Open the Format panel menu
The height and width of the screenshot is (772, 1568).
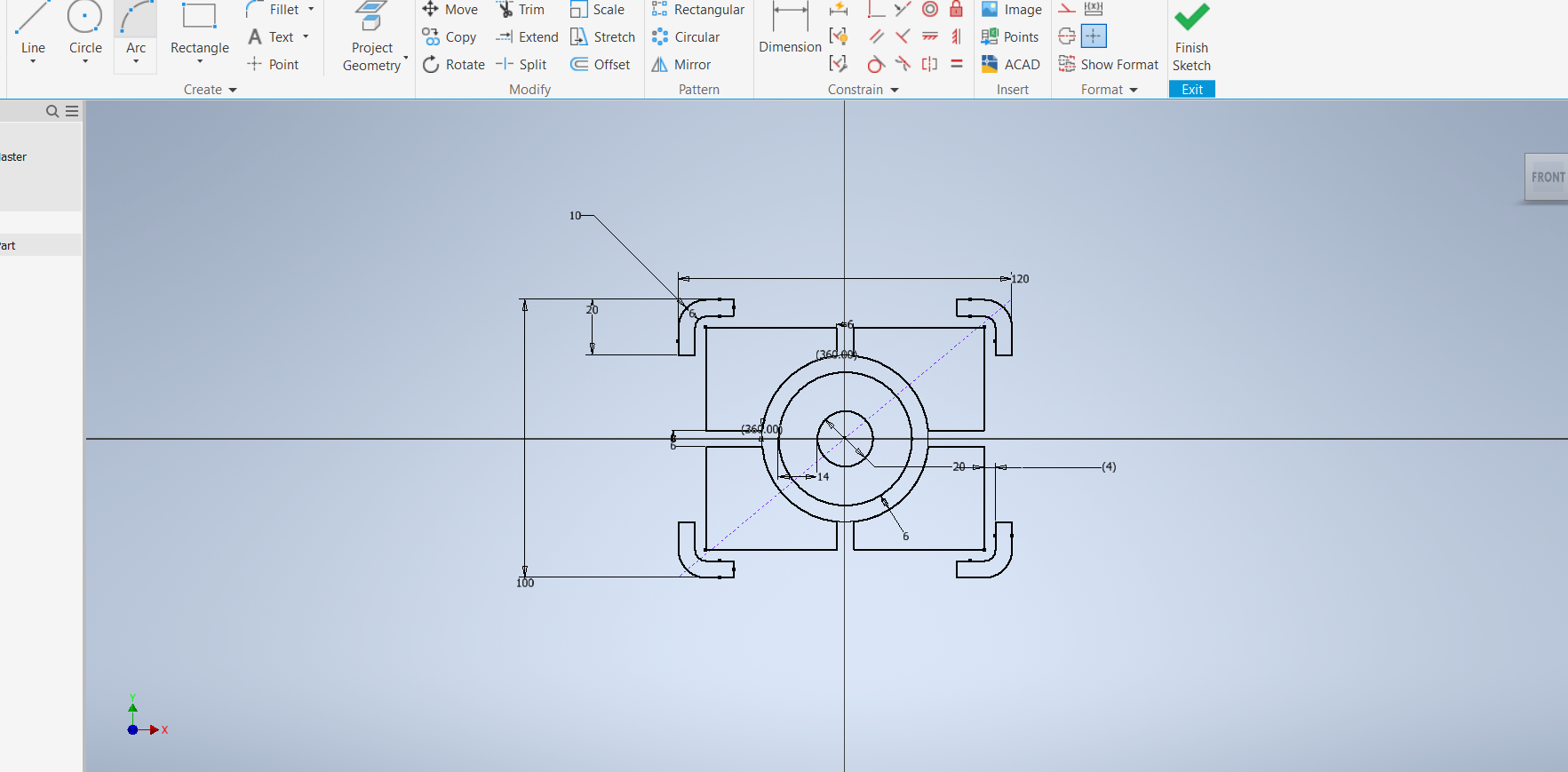[x=1134, y=90]
